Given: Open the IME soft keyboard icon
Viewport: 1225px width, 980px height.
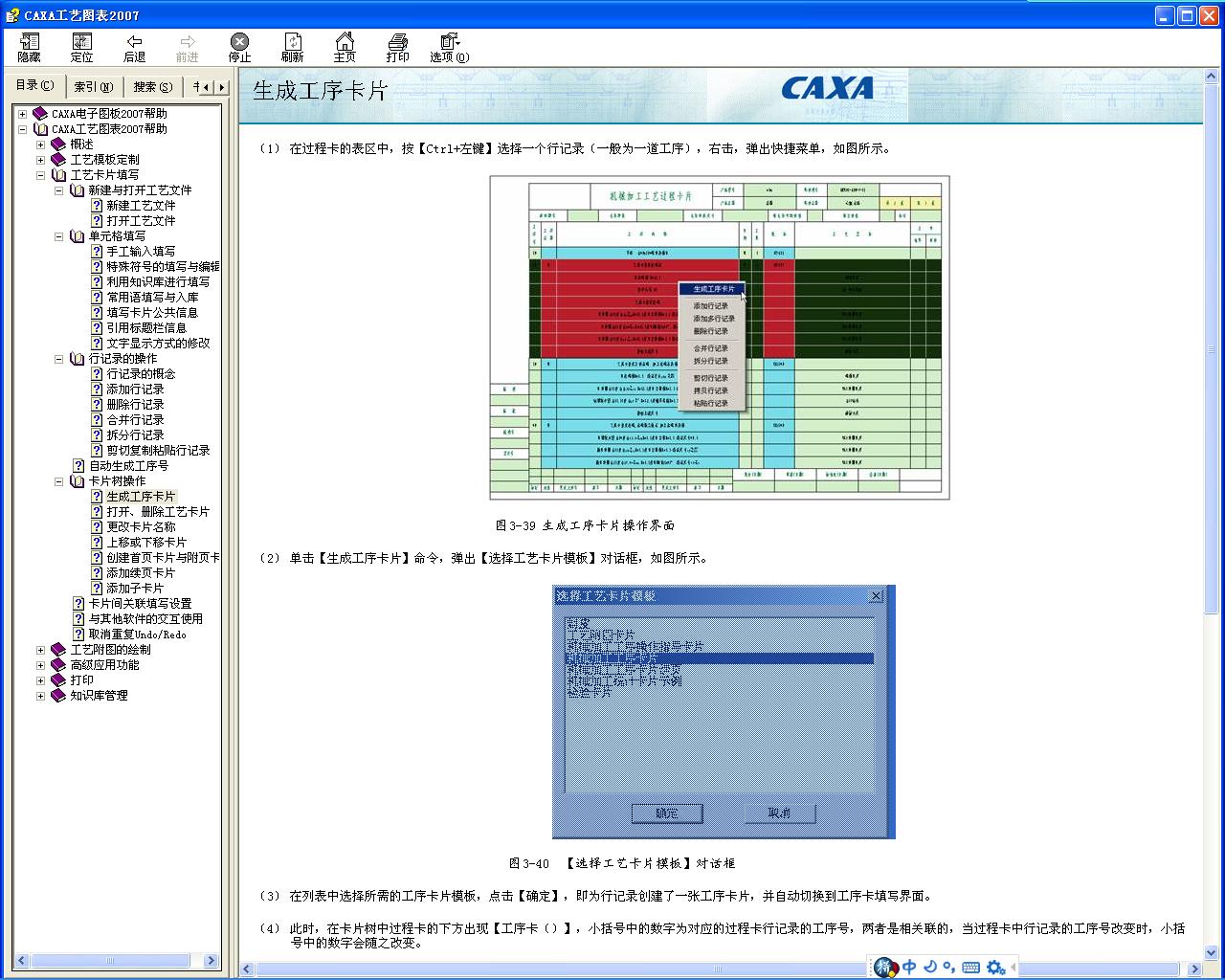Looking at the screenshot, I should tap(970, 968).
